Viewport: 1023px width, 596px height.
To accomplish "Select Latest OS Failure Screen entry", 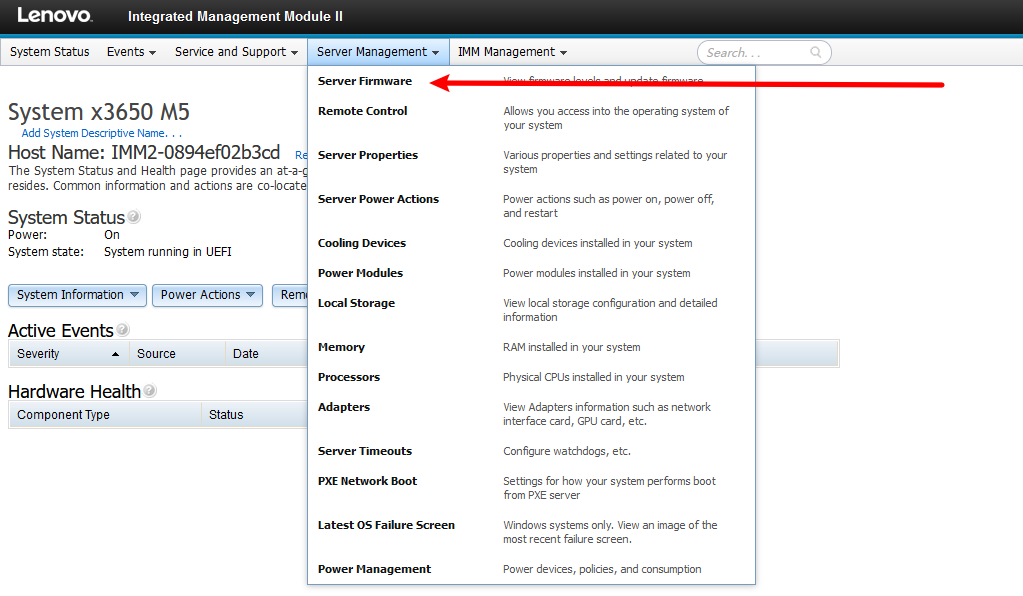I will (x=386, y=525).
